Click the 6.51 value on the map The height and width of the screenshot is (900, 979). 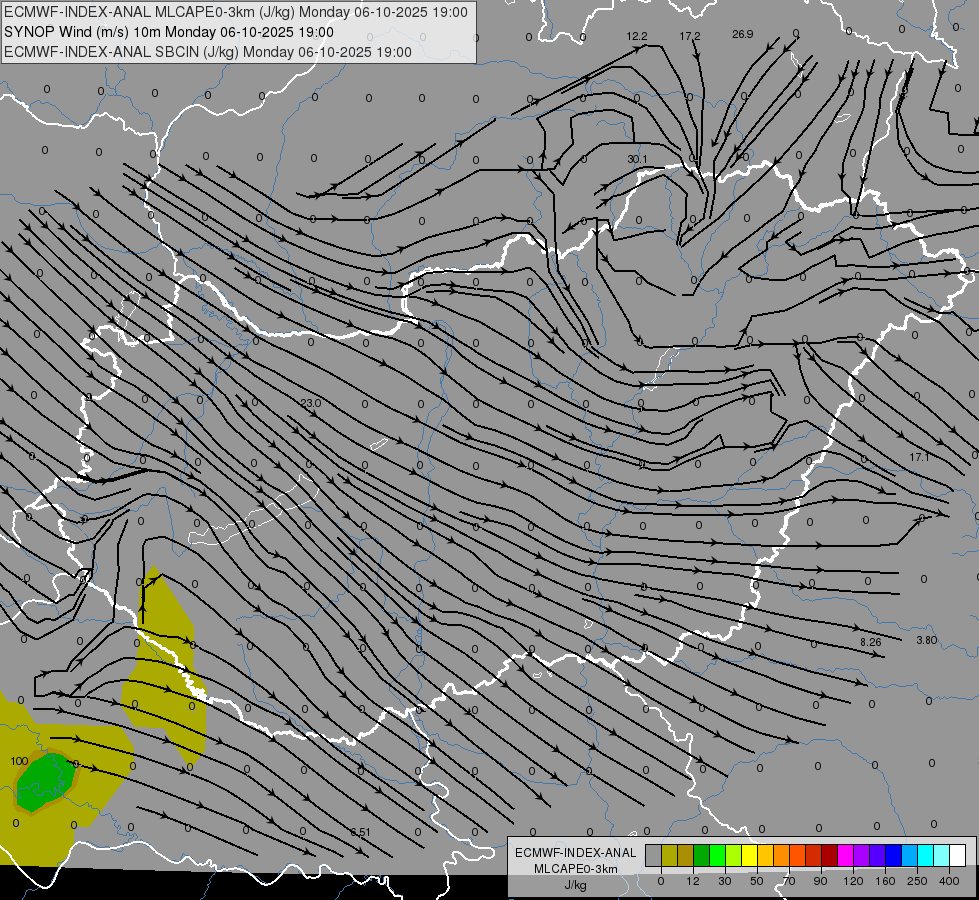[x=360, y=832]
